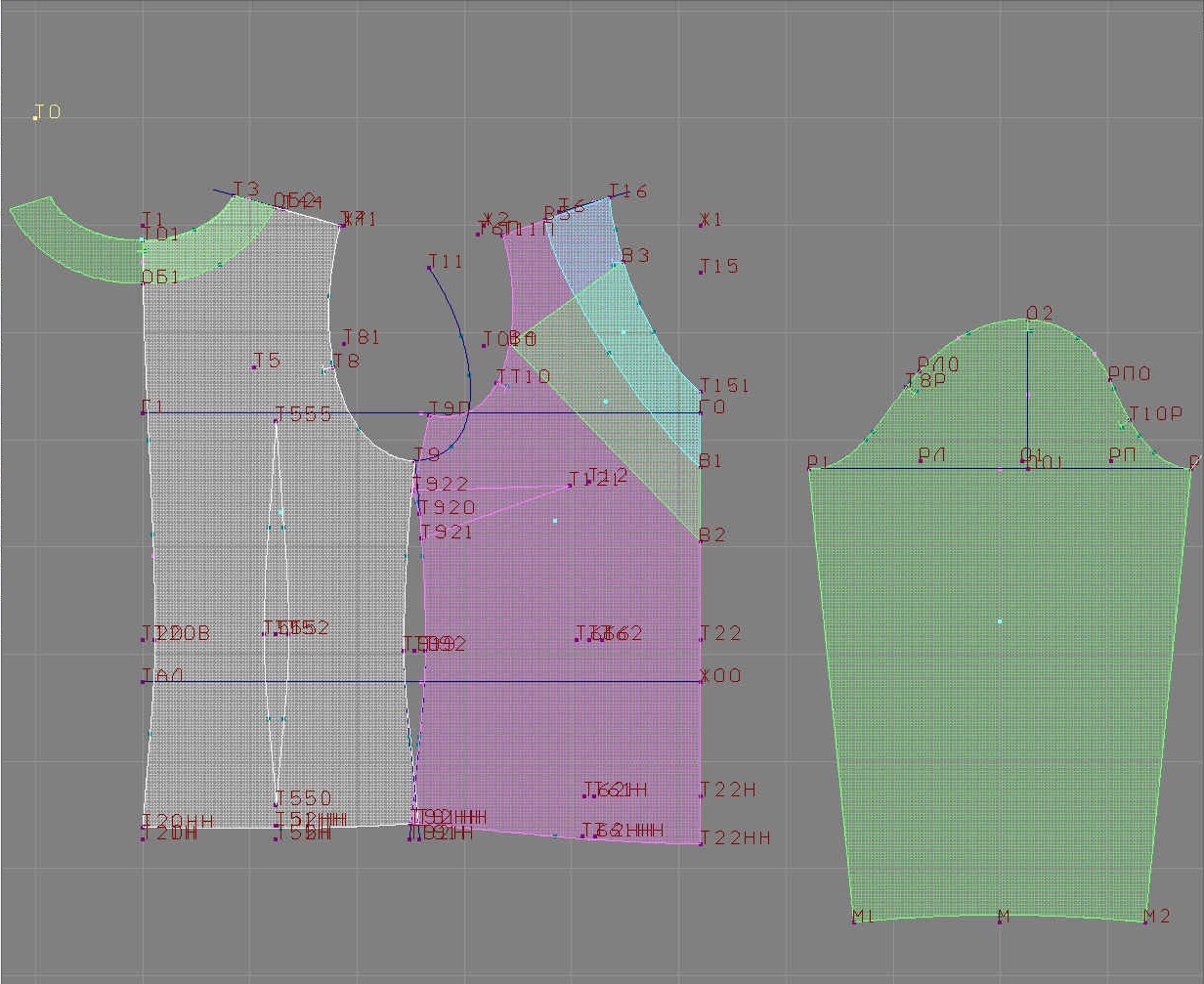Image resolution: width=1204 pixels, height=984 pixels.
Task: Click point T5 on the back piece
Action: pyautogui.click(x=254, y=366)
